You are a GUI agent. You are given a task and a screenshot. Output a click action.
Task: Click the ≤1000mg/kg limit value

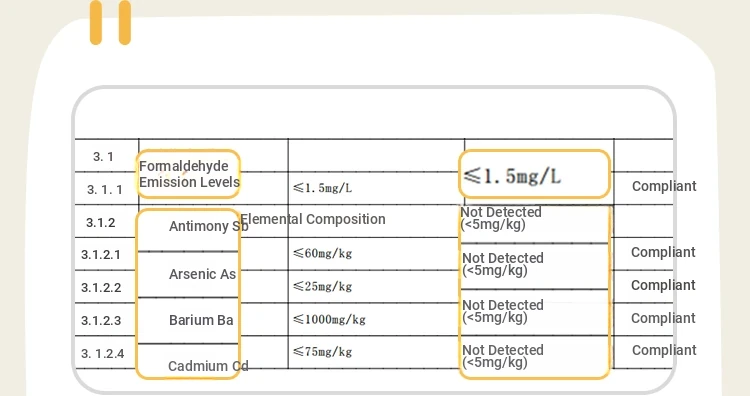(329, 319)
